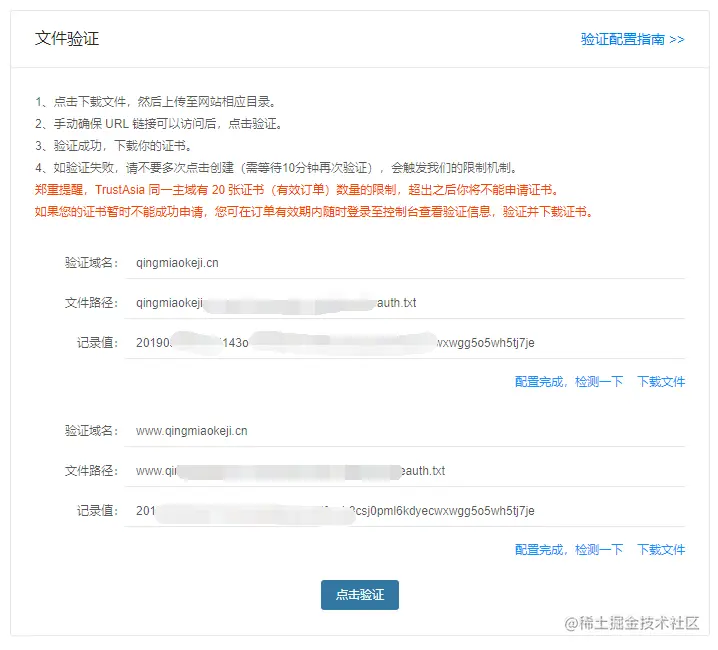Click instruction step 1 about 点击下载文件

coord(157,102)
